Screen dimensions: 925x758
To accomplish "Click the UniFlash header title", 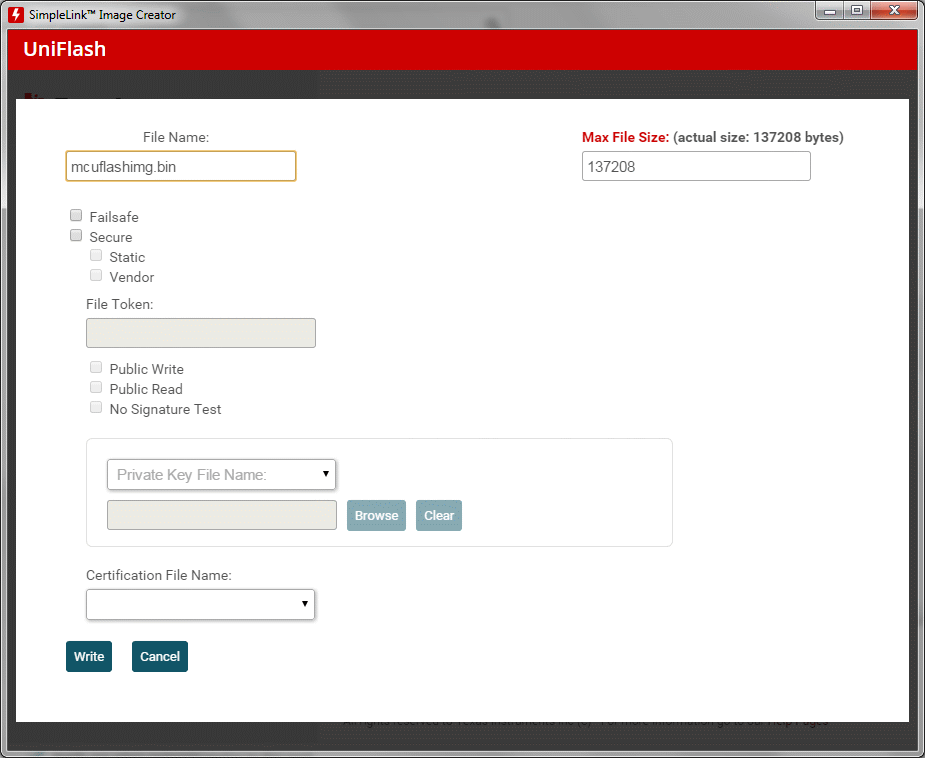I will pos(64,49).
